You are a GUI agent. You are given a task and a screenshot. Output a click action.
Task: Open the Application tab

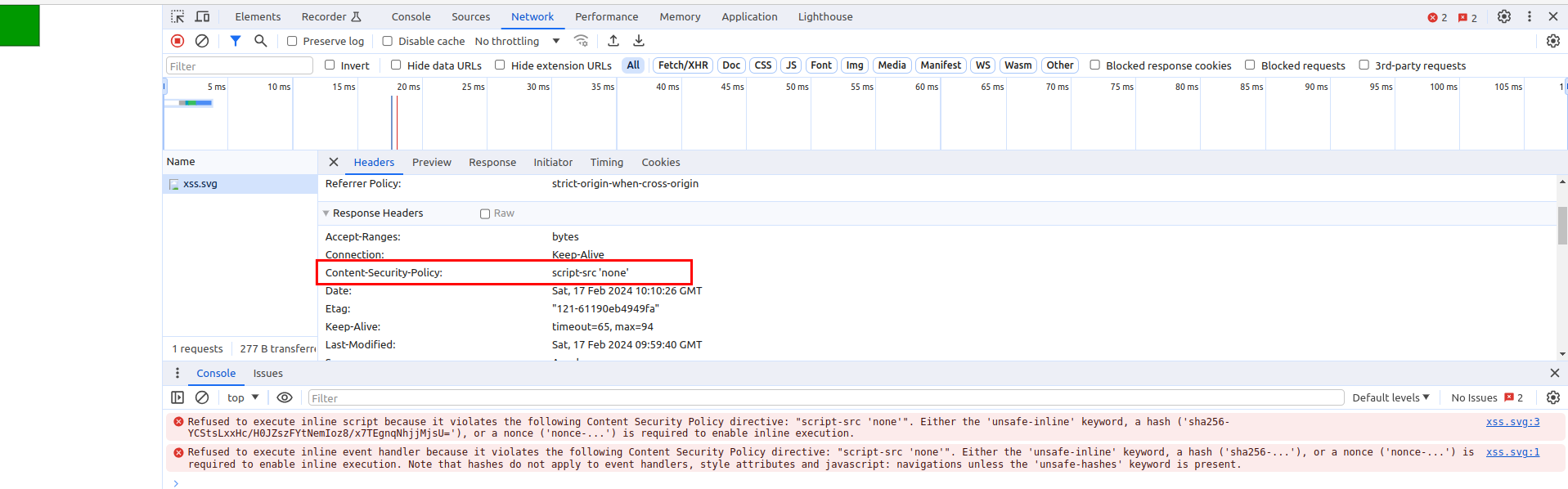click(x=749, y=16)
